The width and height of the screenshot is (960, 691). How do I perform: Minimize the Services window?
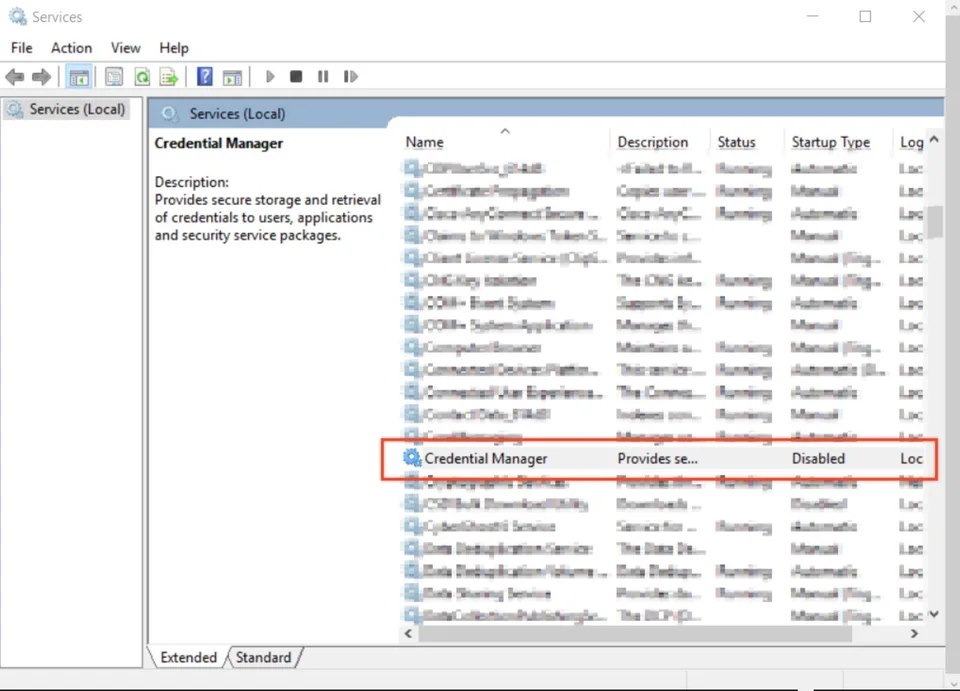tap(812, 17)
